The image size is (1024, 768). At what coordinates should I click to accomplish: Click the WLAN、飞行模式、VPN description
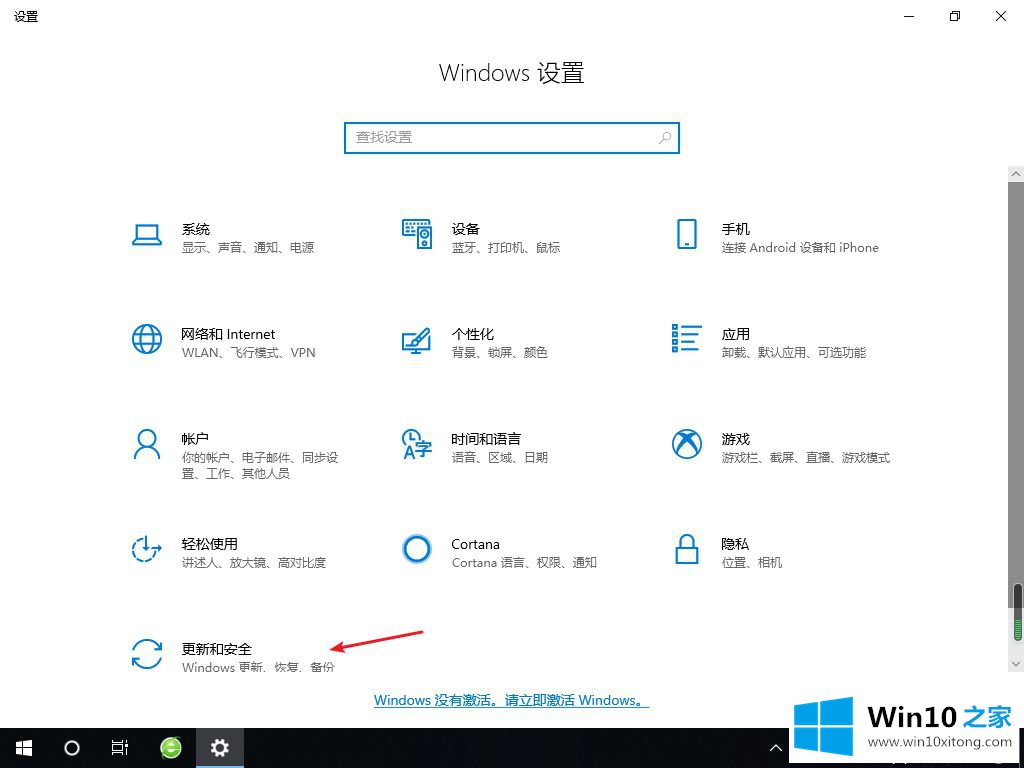248,353
